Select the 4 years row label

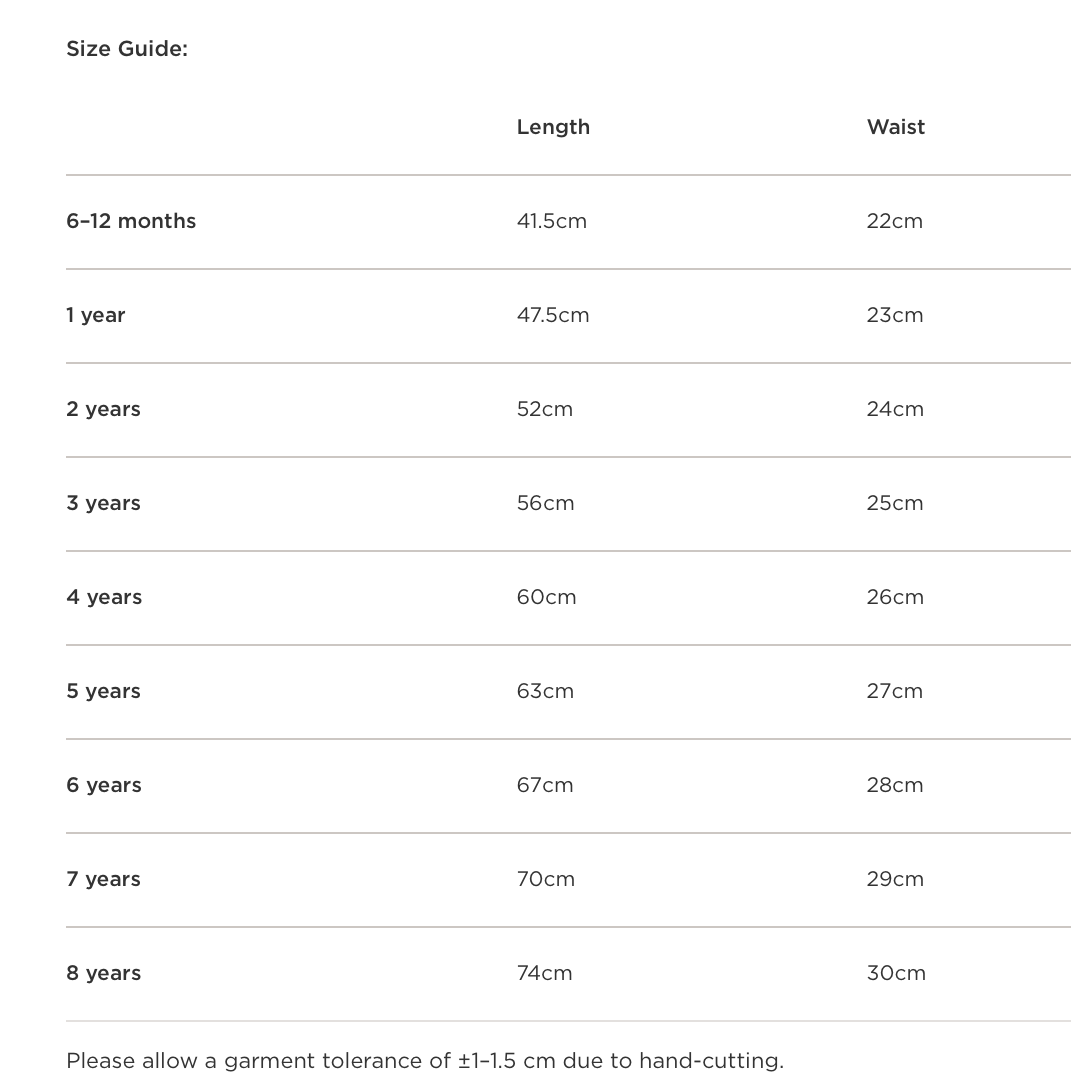coord(104,597)
